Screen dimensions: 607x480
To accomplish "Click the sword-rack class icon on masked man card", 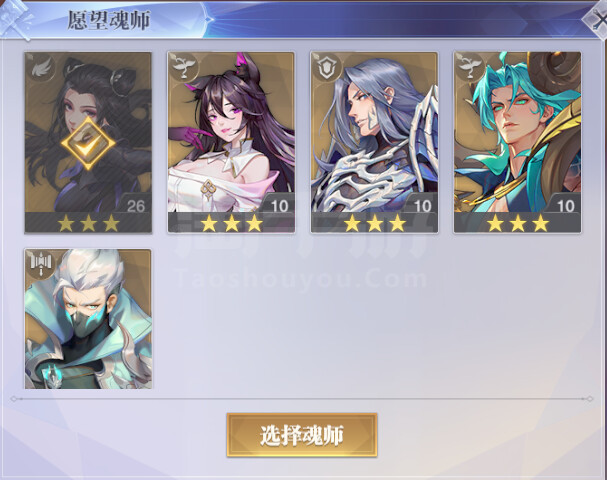I will coord(41,264).
